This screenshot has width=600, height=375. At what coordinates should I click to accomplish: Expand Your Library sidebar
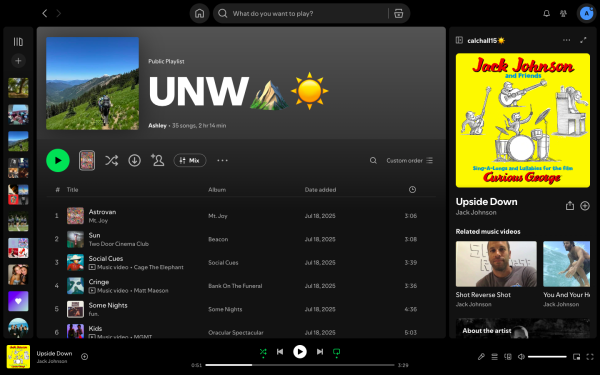coord(18,42)
